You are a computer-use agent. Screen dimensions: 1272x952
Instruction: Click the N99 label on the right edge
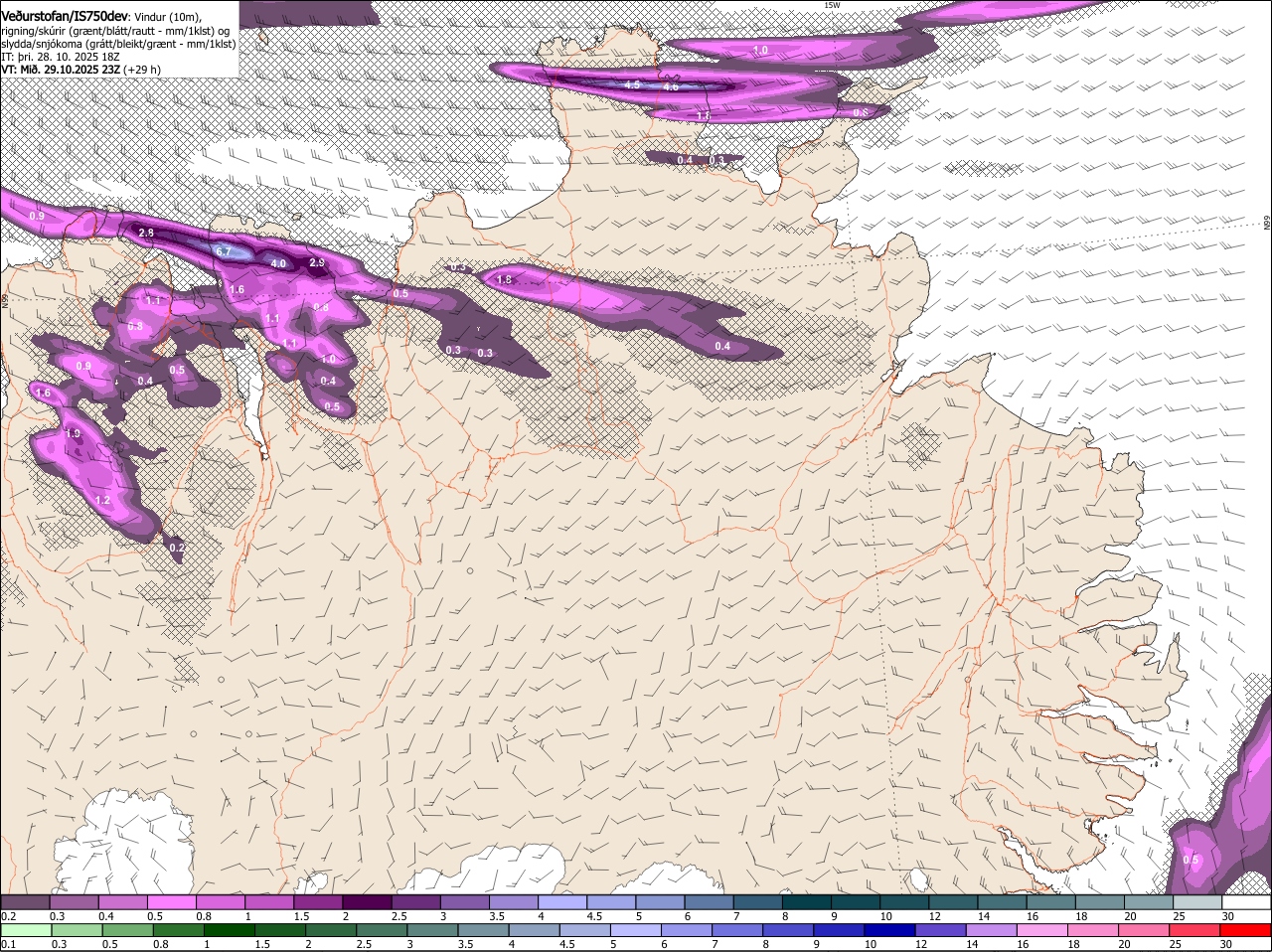pyautogui.click(x=1267, y=223)
